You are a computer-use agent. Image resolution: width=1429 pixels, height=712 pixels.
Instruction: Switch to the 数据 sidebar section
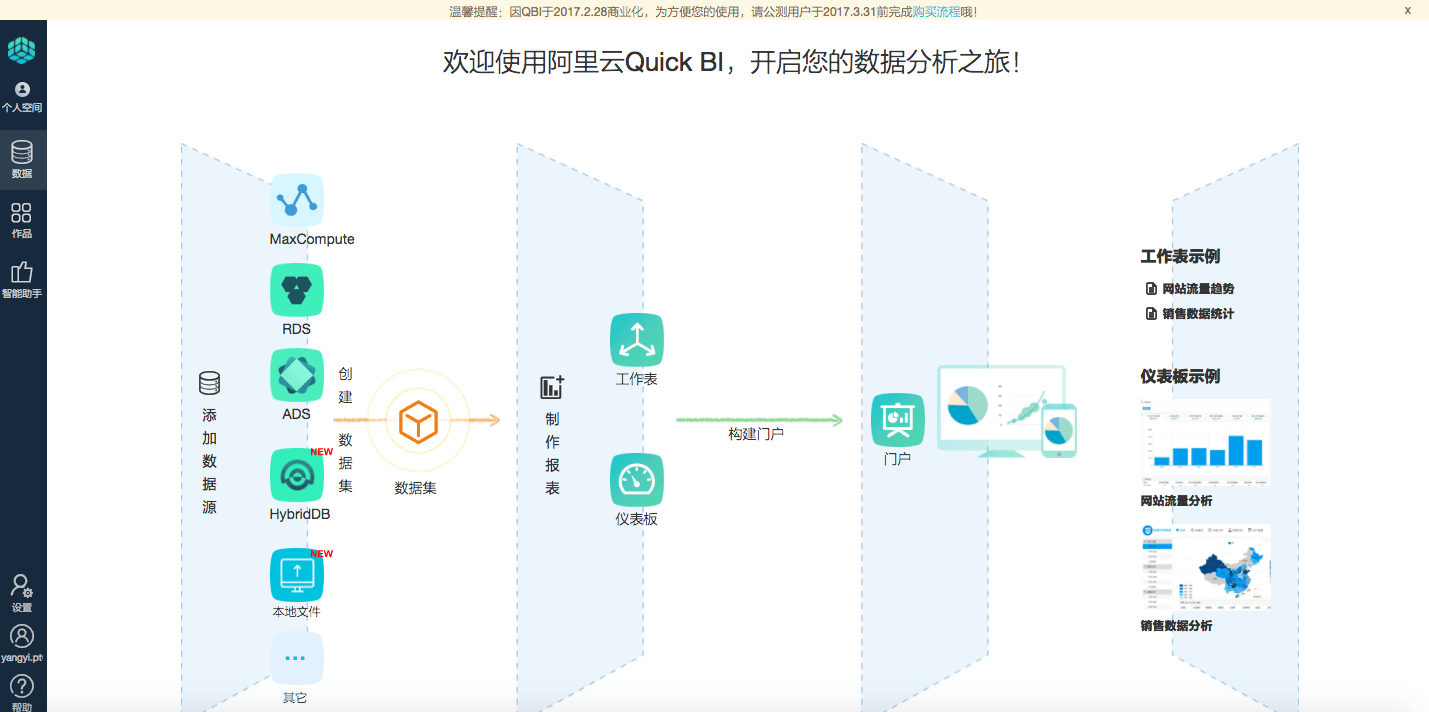[22, 159]
